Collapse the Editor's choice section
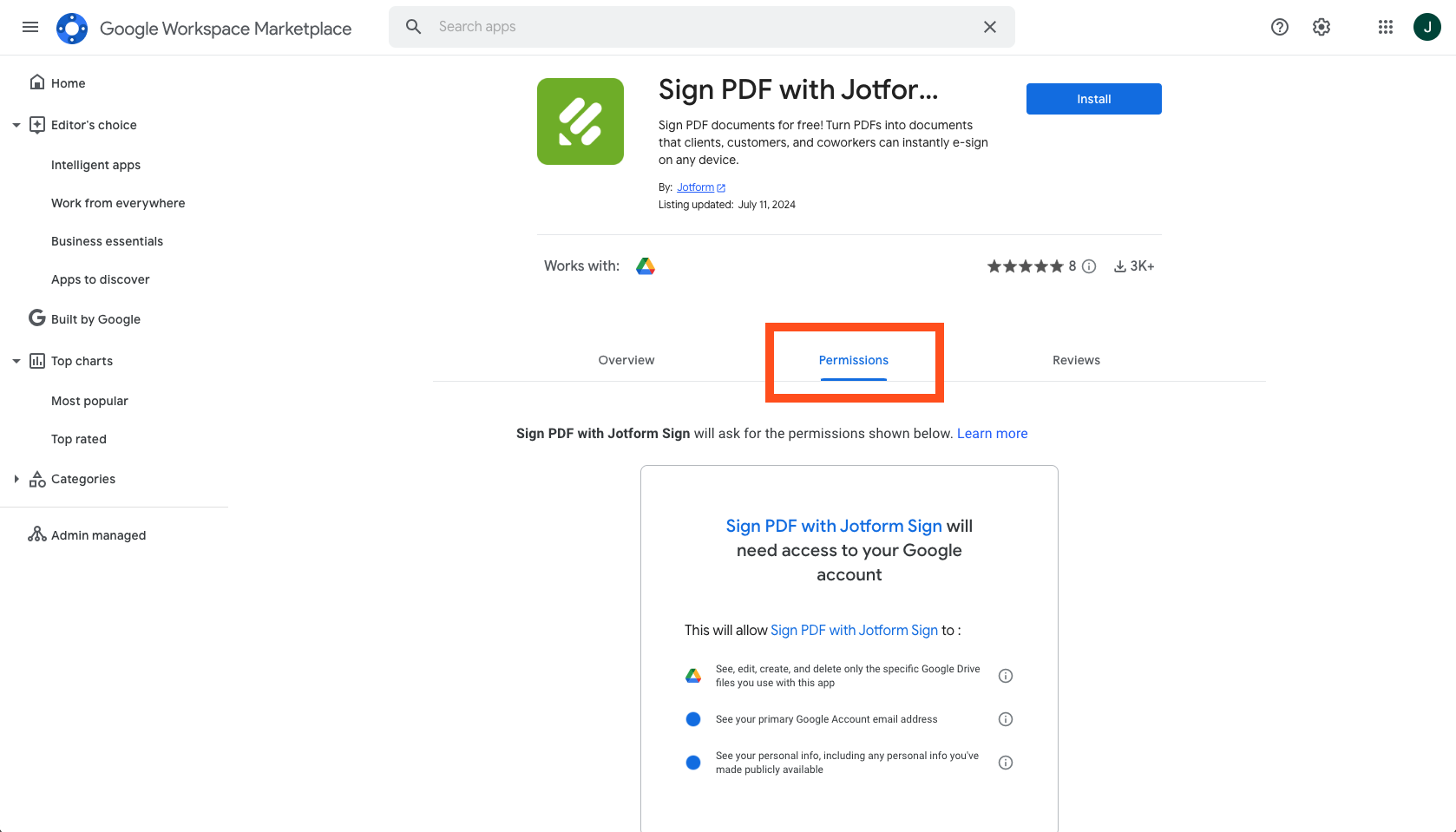The image size is (1456, 832). pos(16,125)
